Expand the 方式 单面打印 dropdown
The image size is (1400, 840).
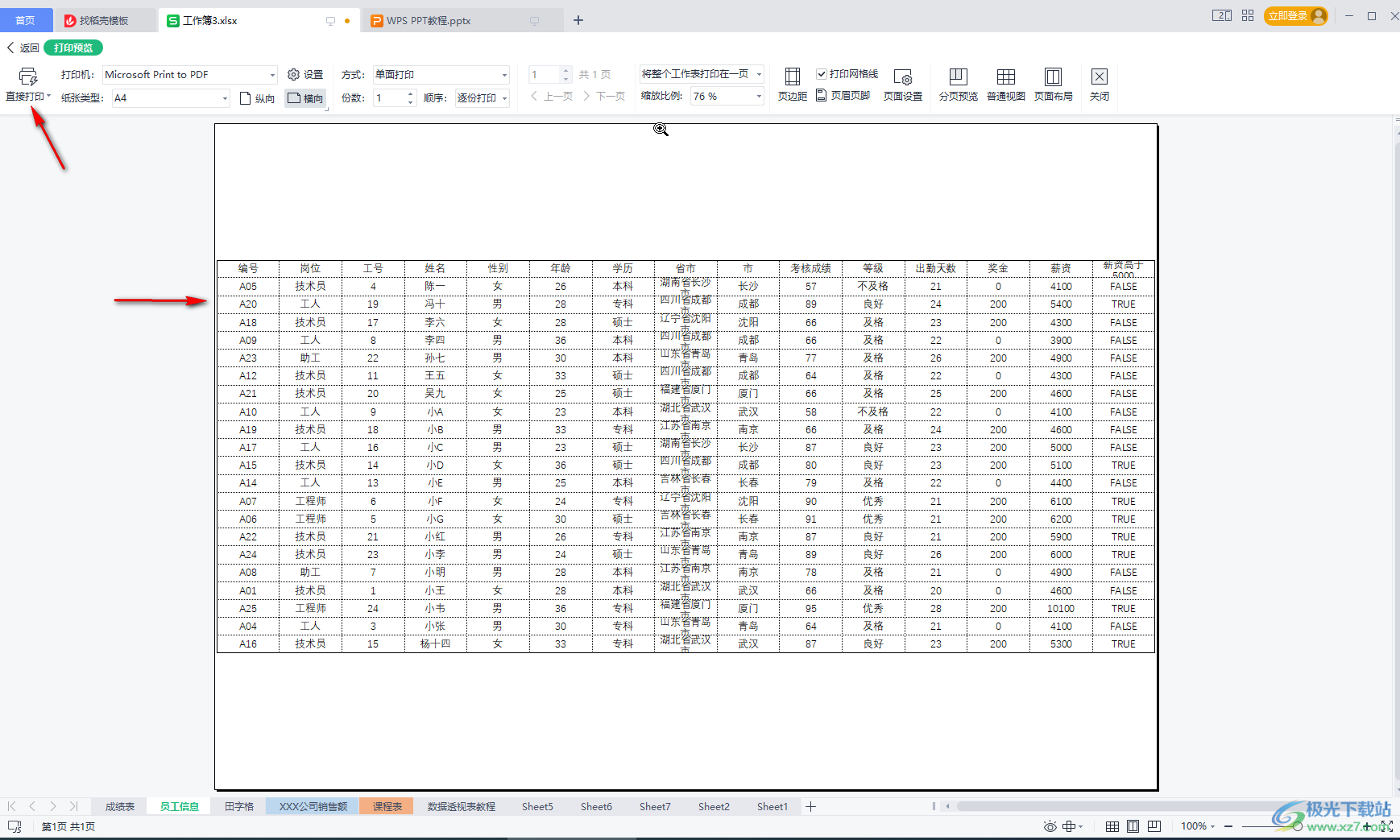[505, 75]
